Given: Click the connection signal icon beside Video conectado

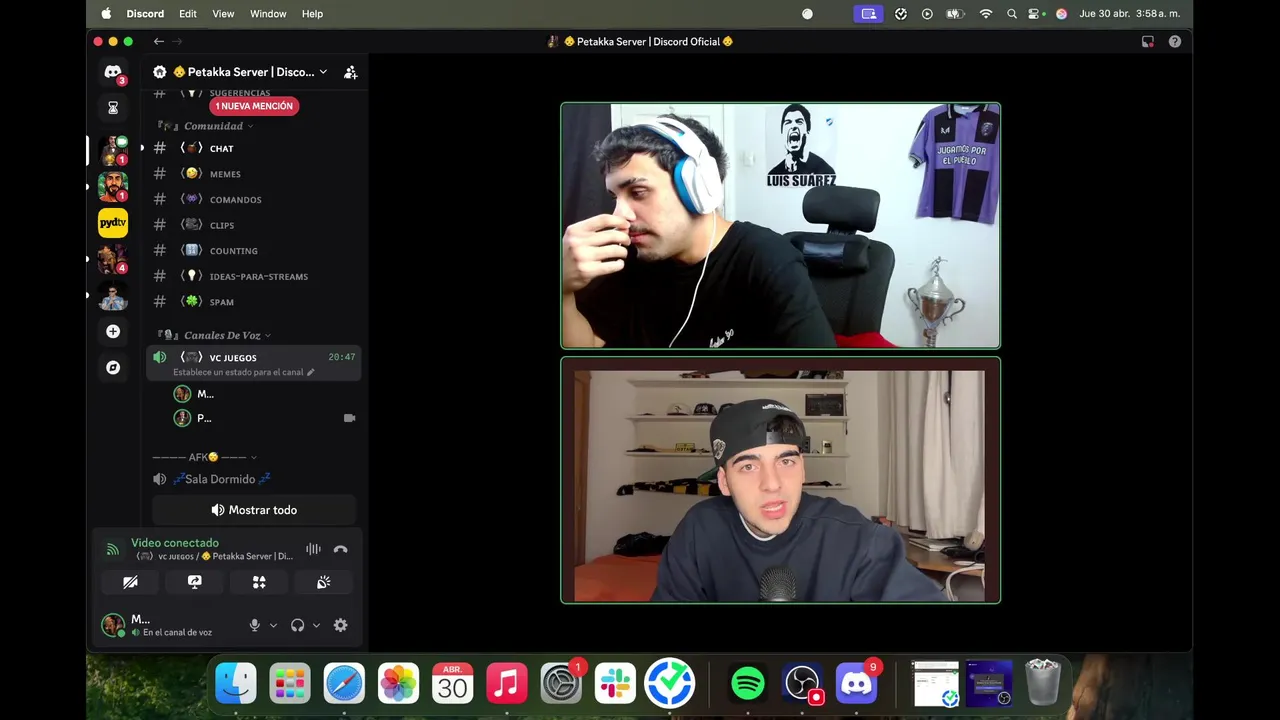Looking at the screenshot, I should [113, 549].
